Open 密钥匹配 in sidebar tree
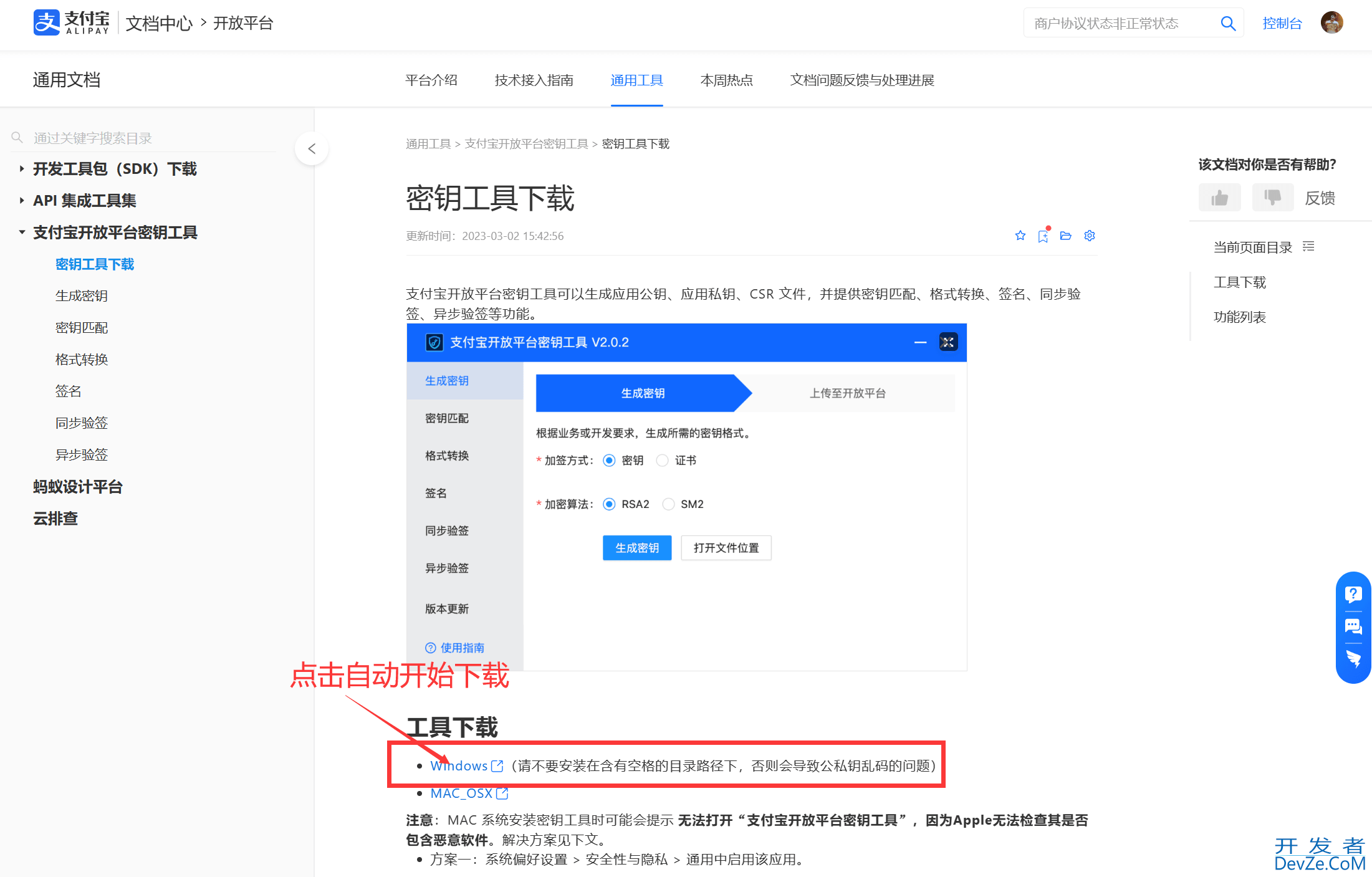Screen dimensions: 1372x877 click(82, 328)
